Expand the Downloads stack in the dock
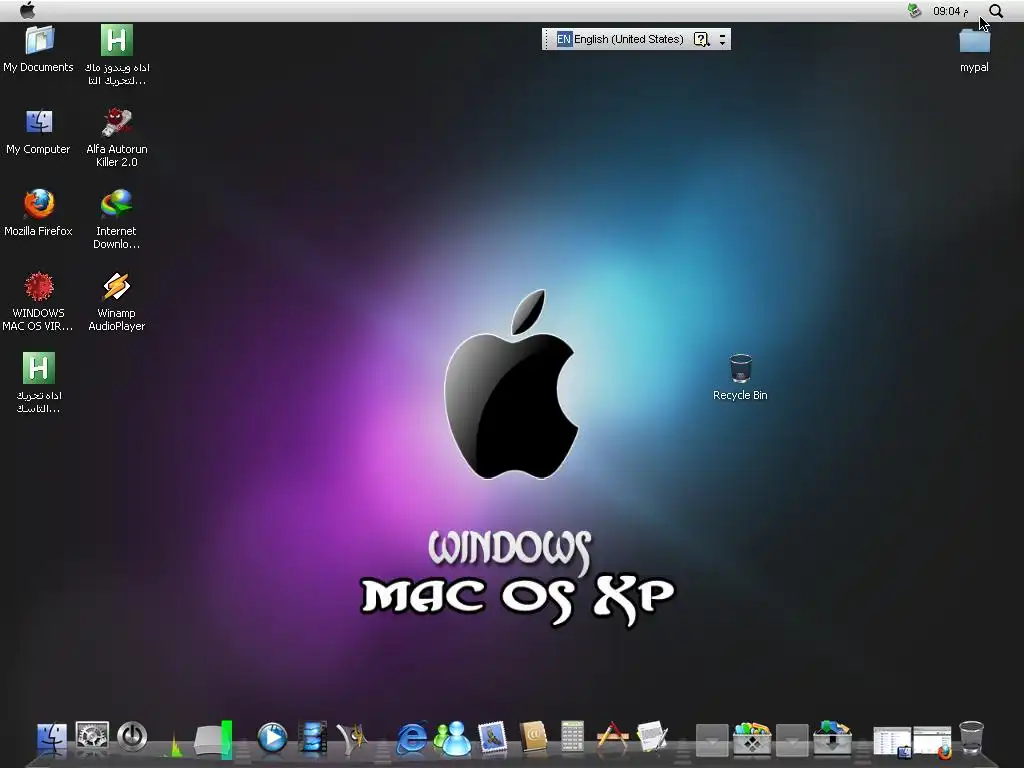Screen dimensions: 1024x768 (832, 738)
